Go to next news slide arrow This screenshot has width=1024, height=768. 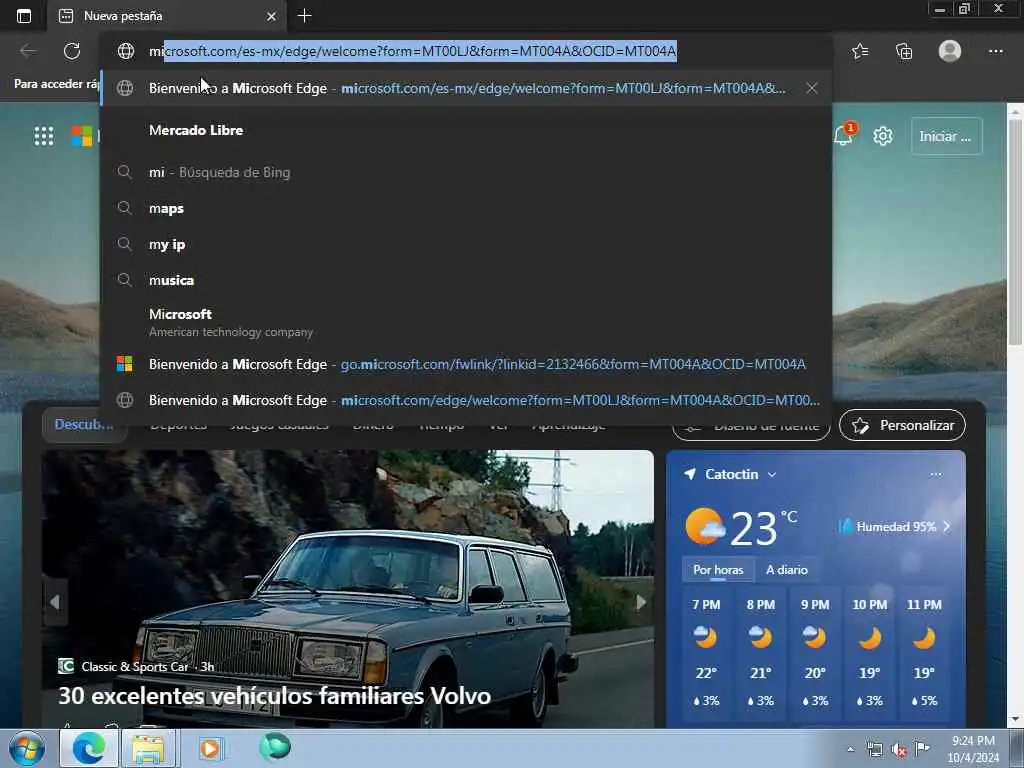tap(641, 602)
